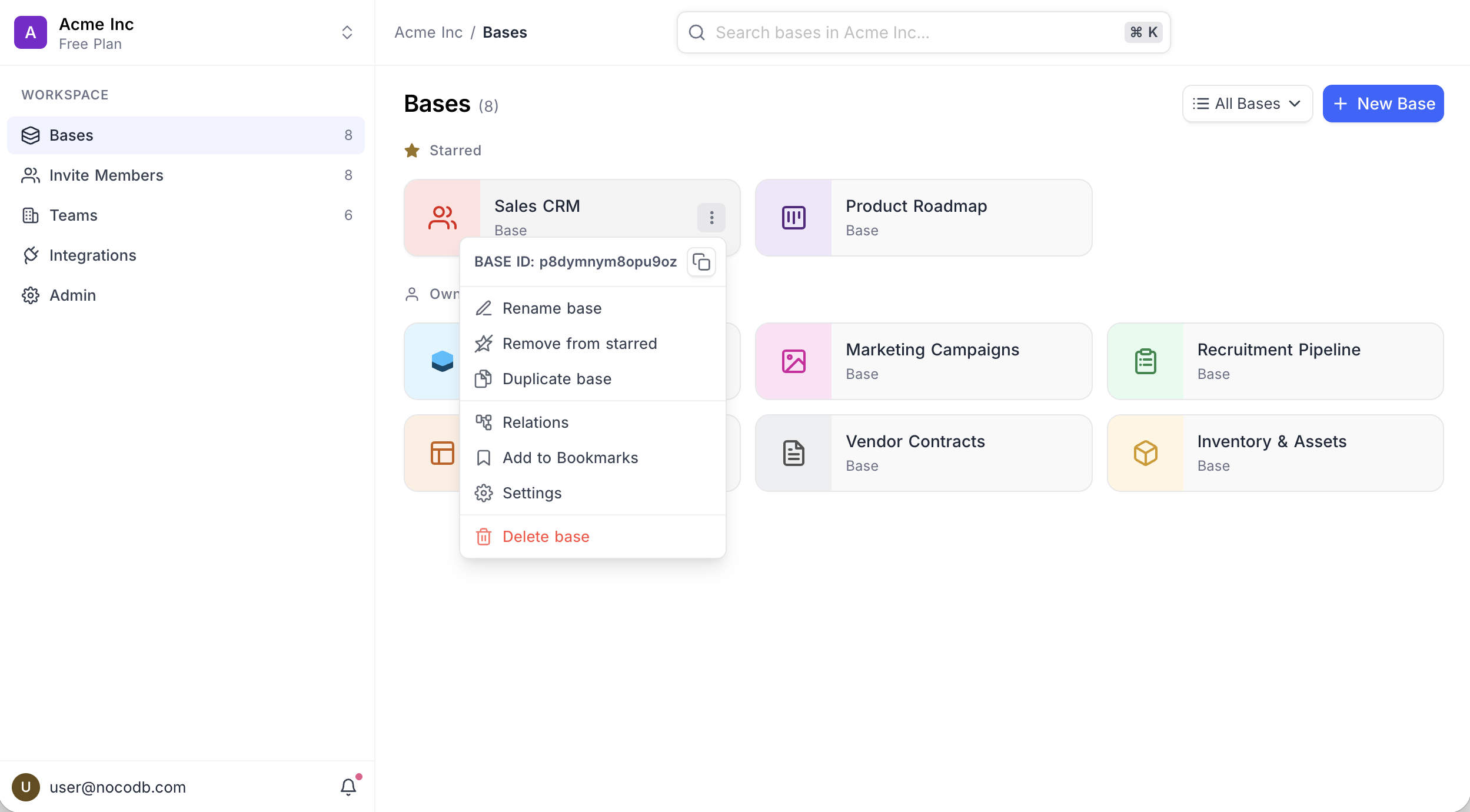Click the Admin gear icon
Viewport: 1470px width, 812px height.
31,295
